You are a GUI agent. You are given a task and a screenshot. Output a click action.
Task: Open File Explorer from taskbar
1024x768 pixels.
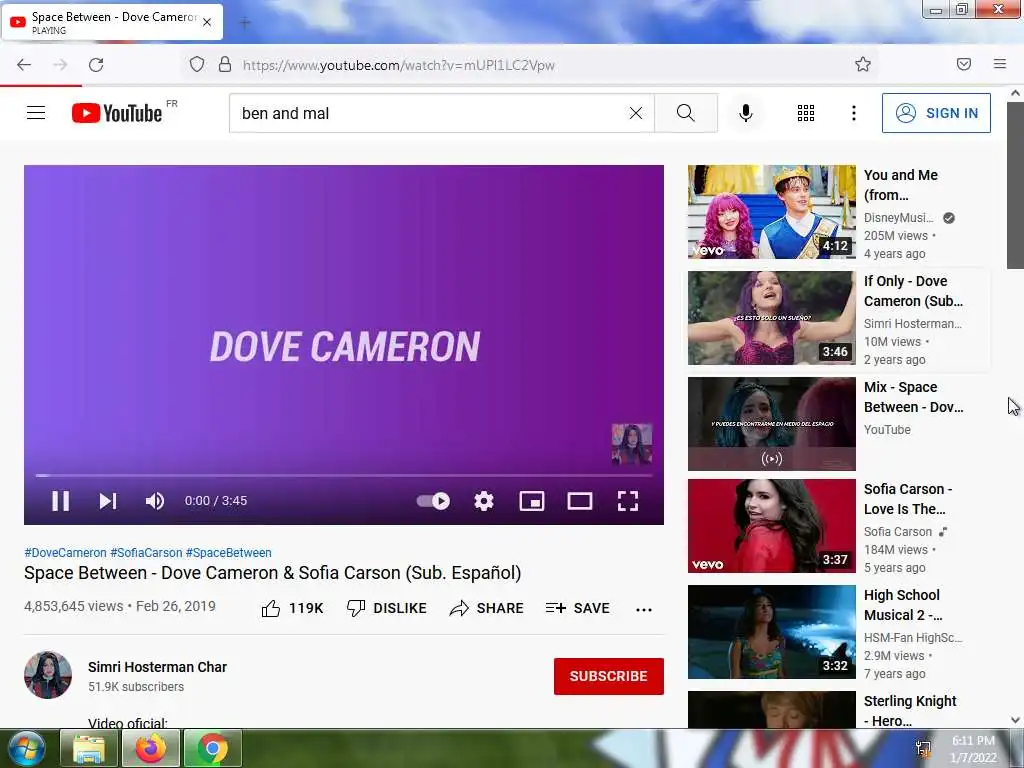pos(89,748)
